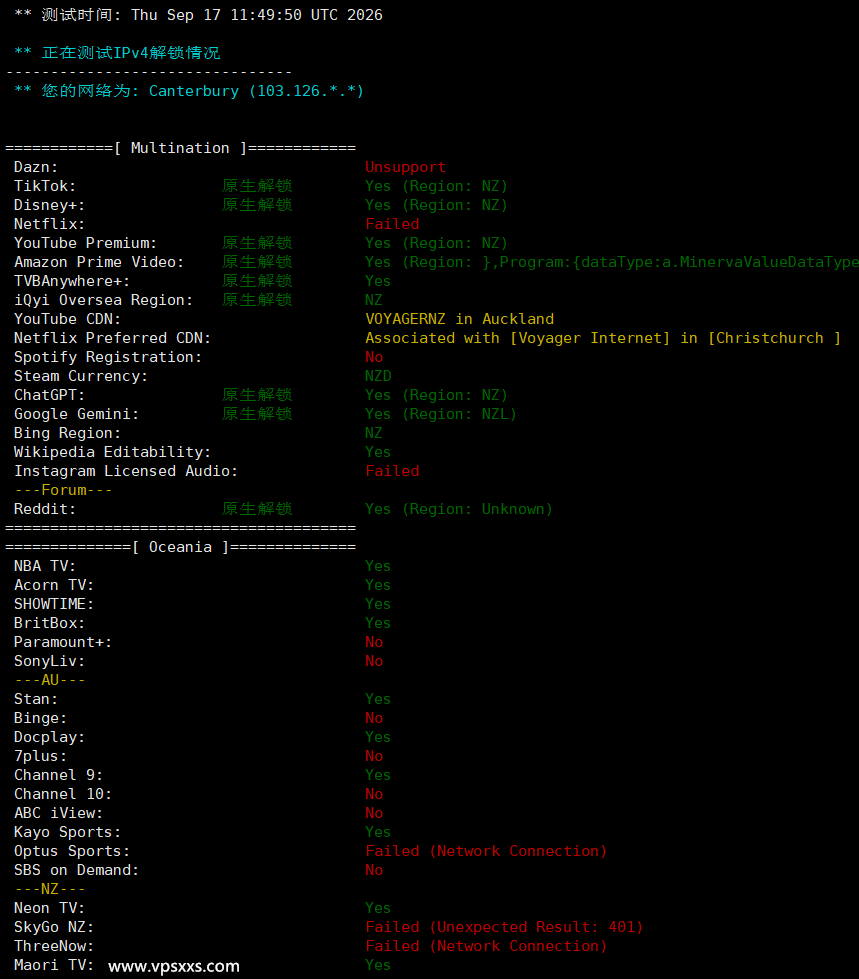
Task: Click the "TikTok:" label
Action: (x=45, y=186)
